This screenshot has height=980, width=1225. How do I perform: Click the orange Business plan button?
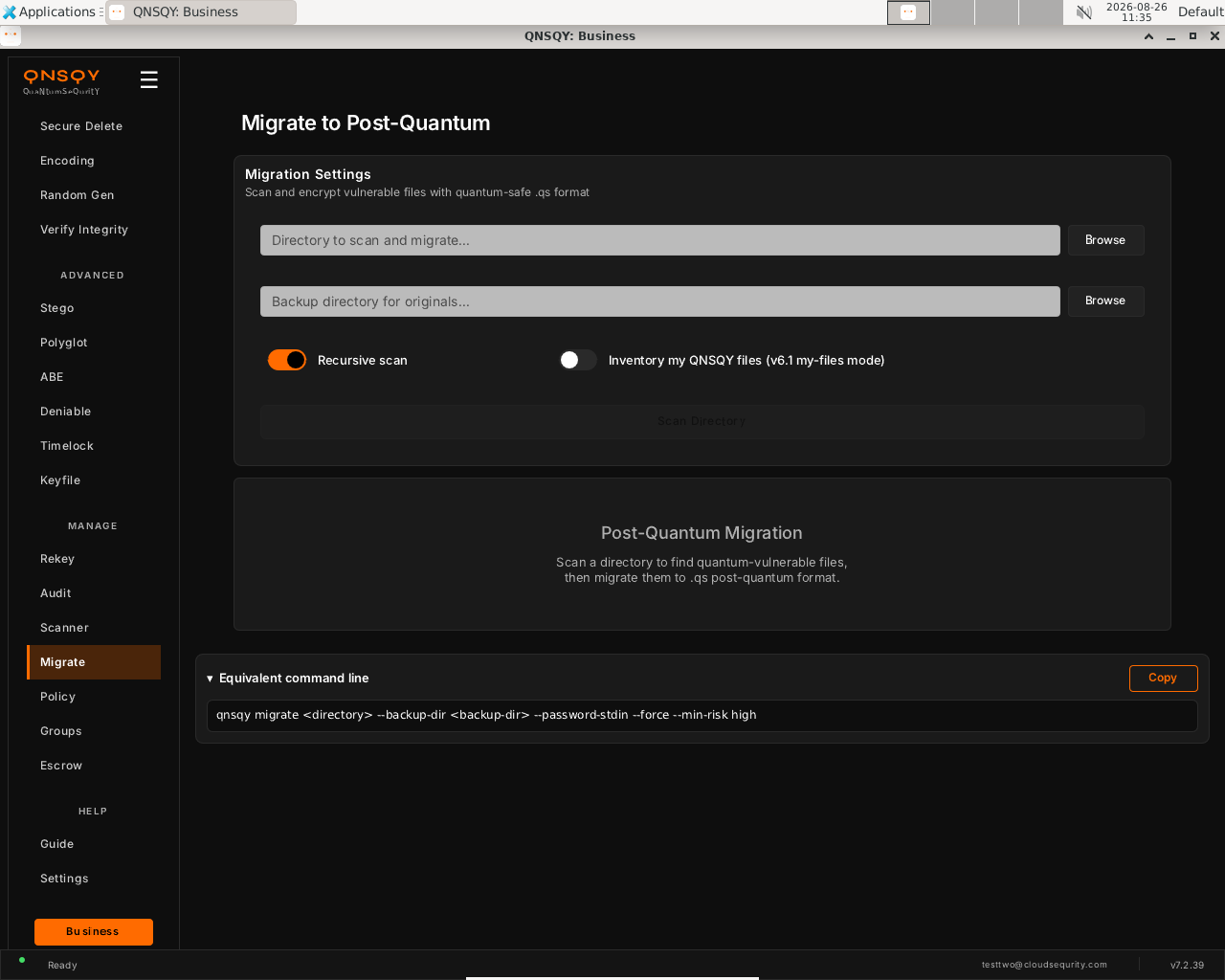(x=94, y=932)
